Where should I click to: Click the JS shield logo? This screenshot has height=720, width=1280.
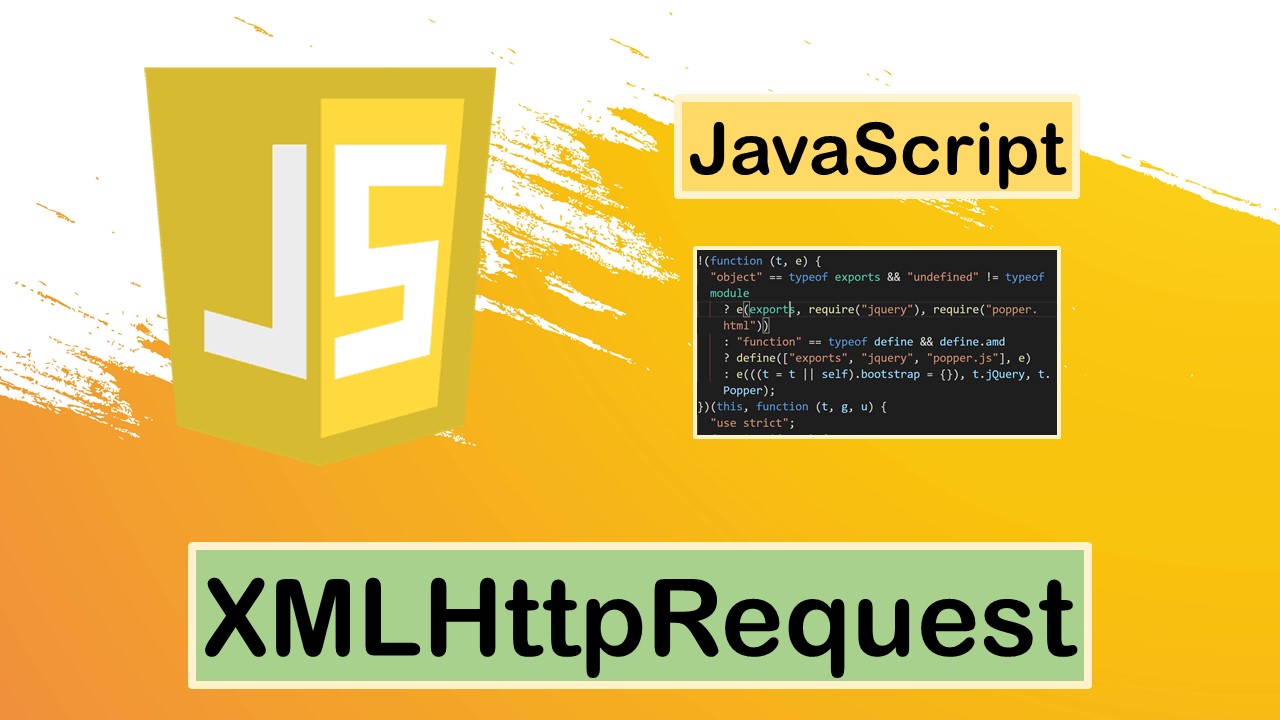click(x=320, y=265)
